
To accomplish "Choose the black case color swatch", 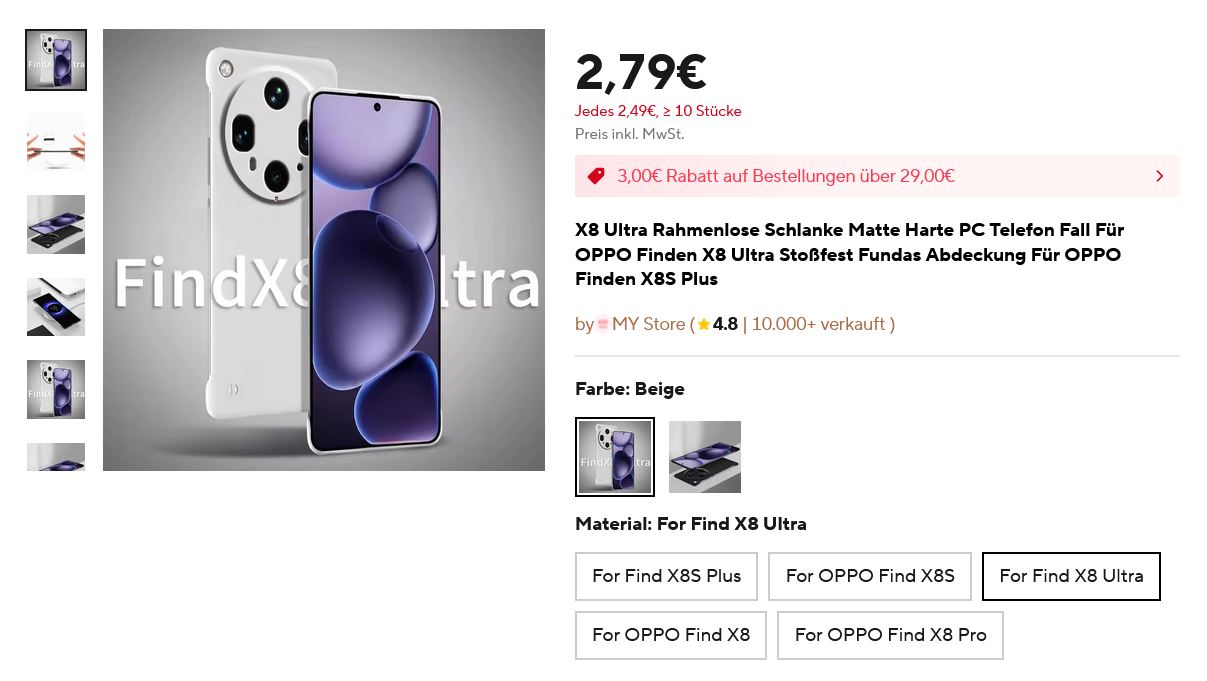I will point(705,457).
